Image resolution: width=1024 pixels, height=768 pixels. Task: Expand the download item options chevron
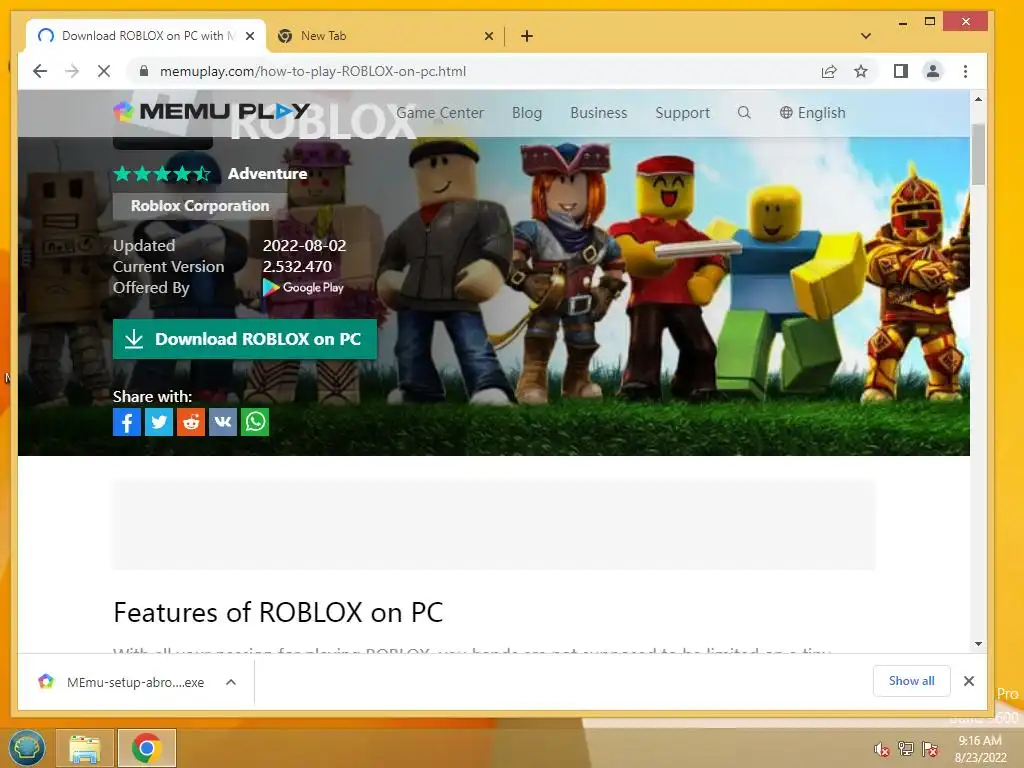(x=231, y=682)
